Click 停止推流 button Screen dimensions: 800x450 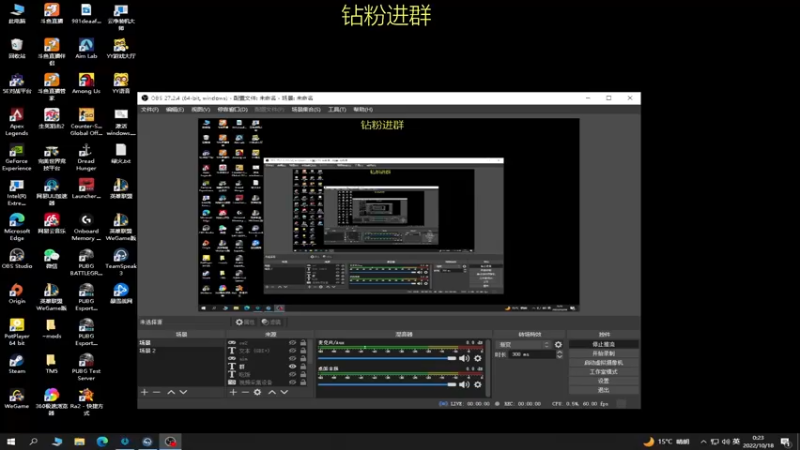coord(604,344)
